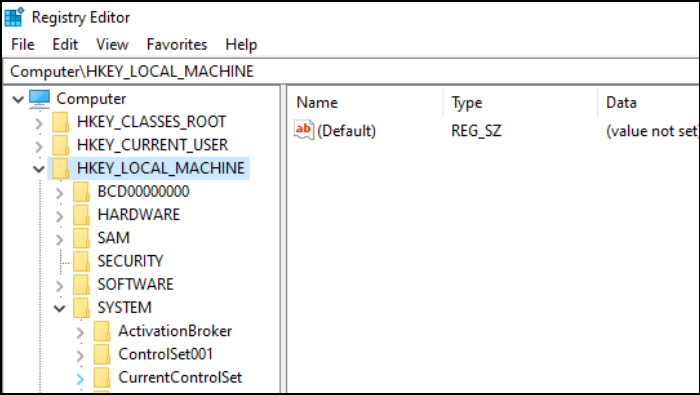The image size is (700, 395).
Task: Select the SAM key label
Action: pos(113,238)
